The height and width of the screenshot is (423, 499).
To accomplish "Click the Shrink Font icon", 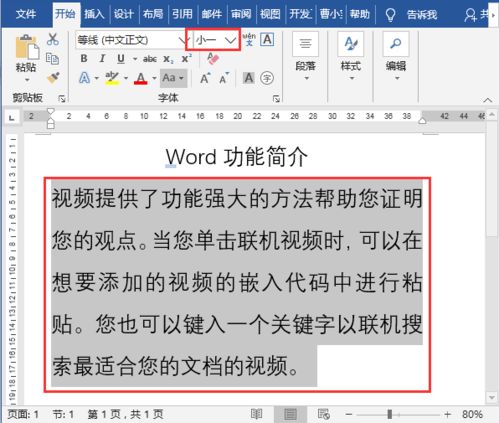I will (x=224, y=78).
